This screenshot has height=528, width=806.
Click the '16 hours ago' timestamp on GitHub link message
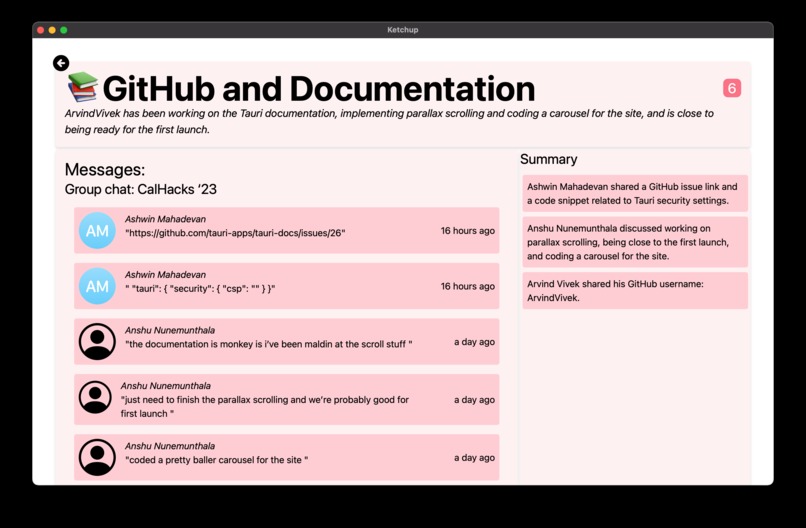tap(467, 230)
